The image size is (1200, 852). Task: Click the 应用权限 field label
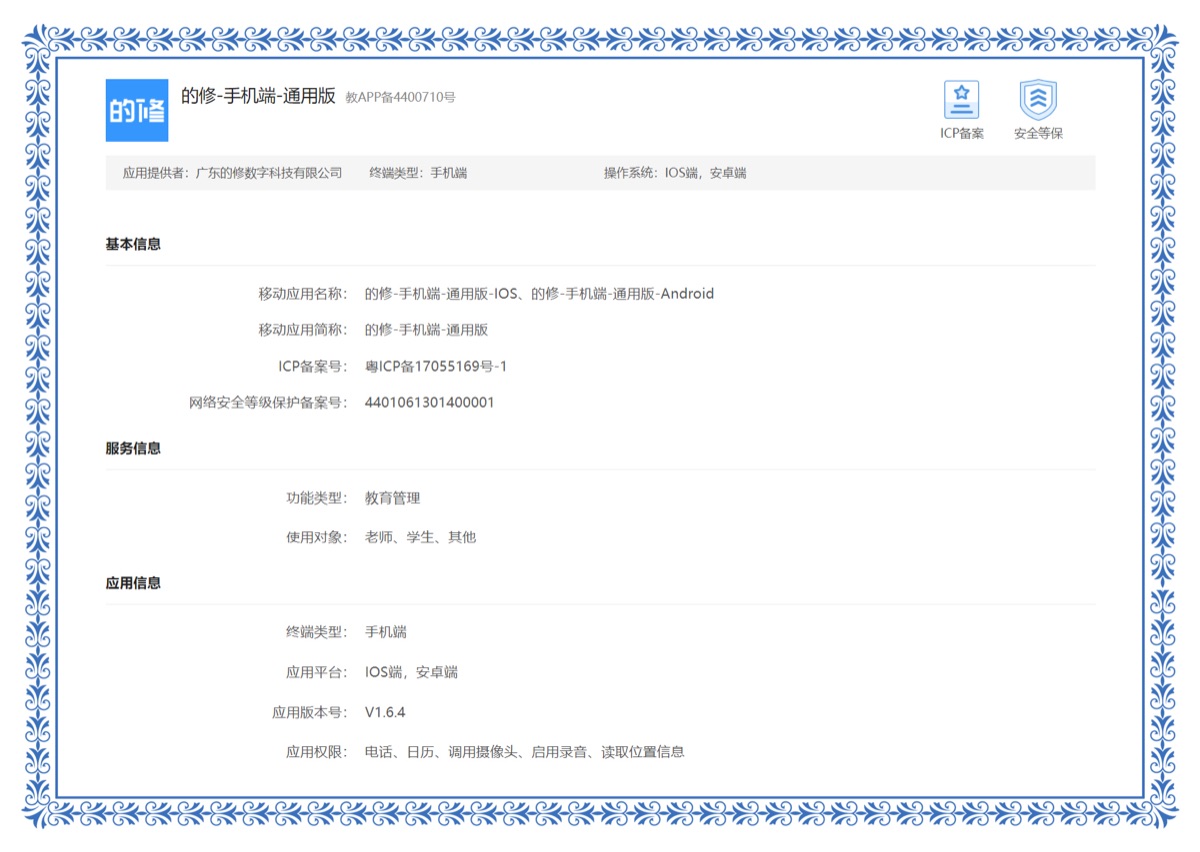coord(317,752)
